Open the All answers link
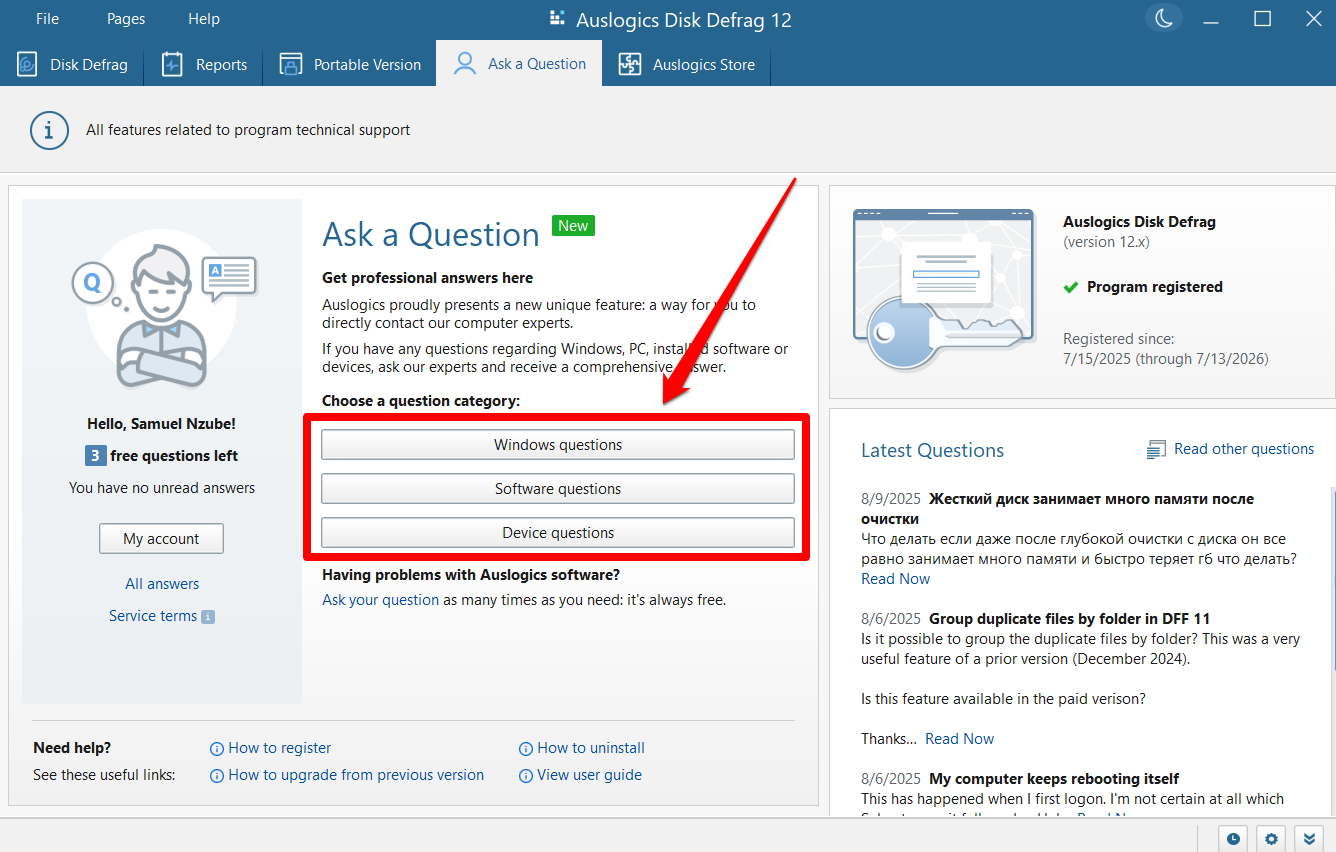The width and height of the screenshot is (1336, 852). [x=162, y=584]
